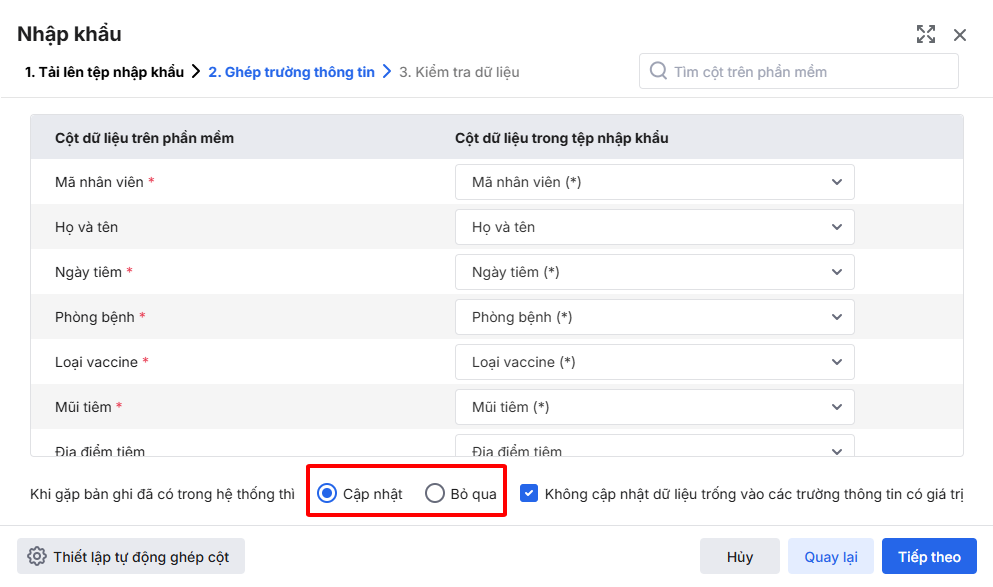Viewport: 993px width, 587px height.
Task: Click the Quay lại button
Action: click(831, 557)
